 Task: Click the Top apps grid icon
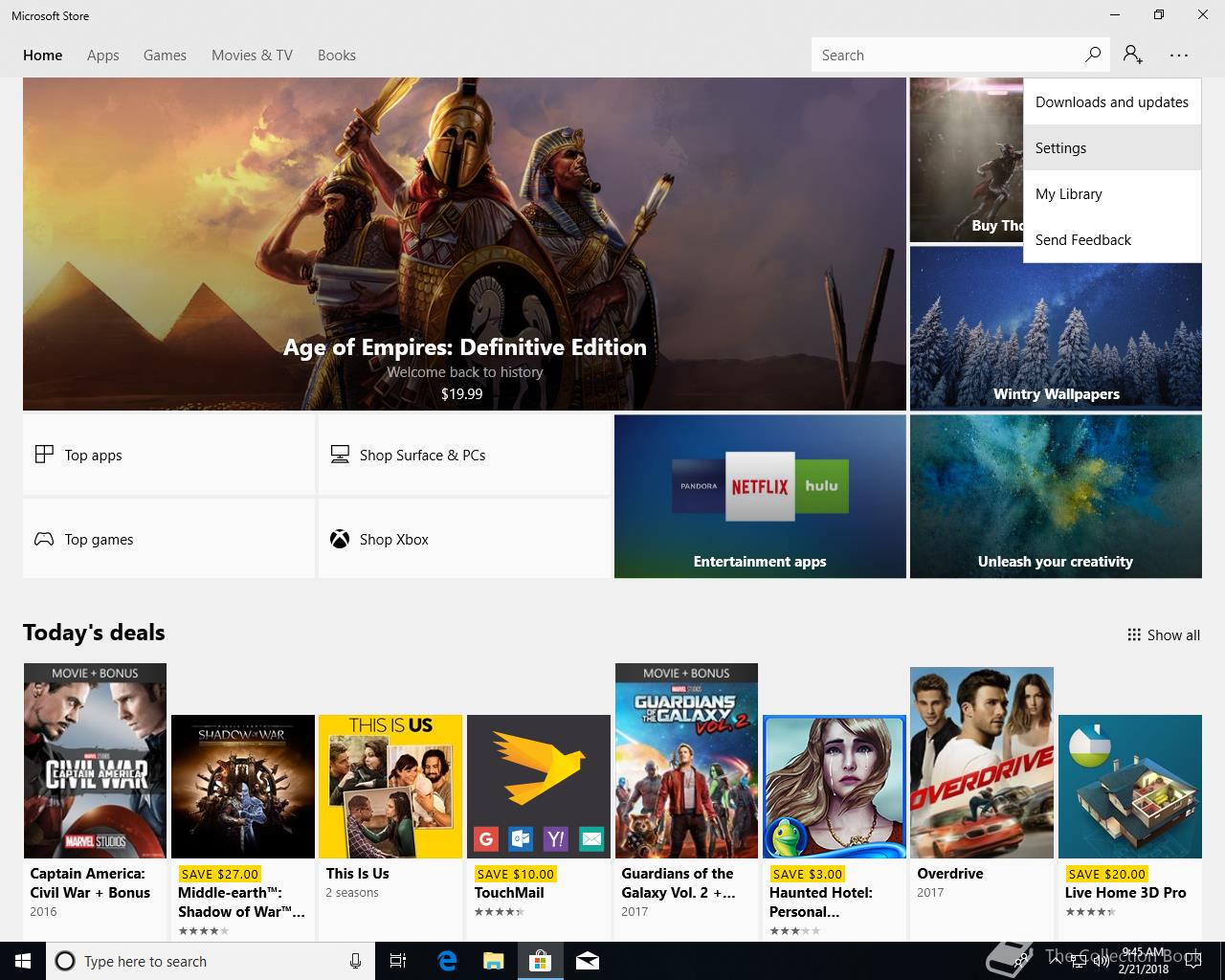44,455
